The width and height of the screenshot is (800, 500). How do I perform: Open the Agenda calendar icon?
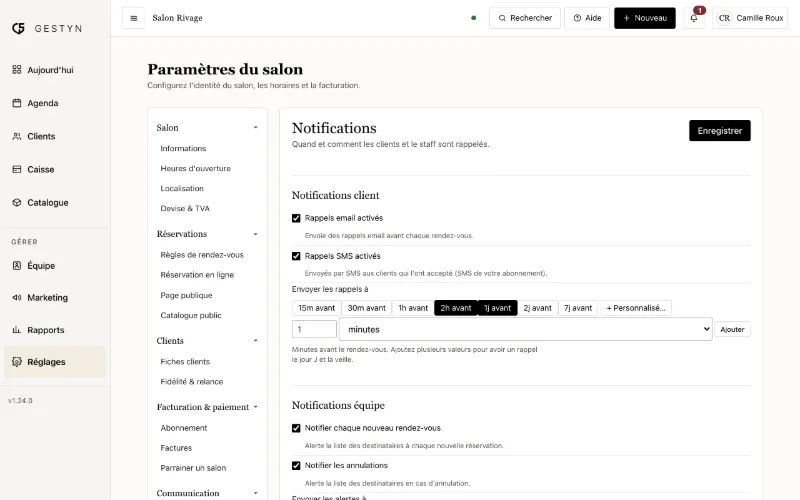17,103
